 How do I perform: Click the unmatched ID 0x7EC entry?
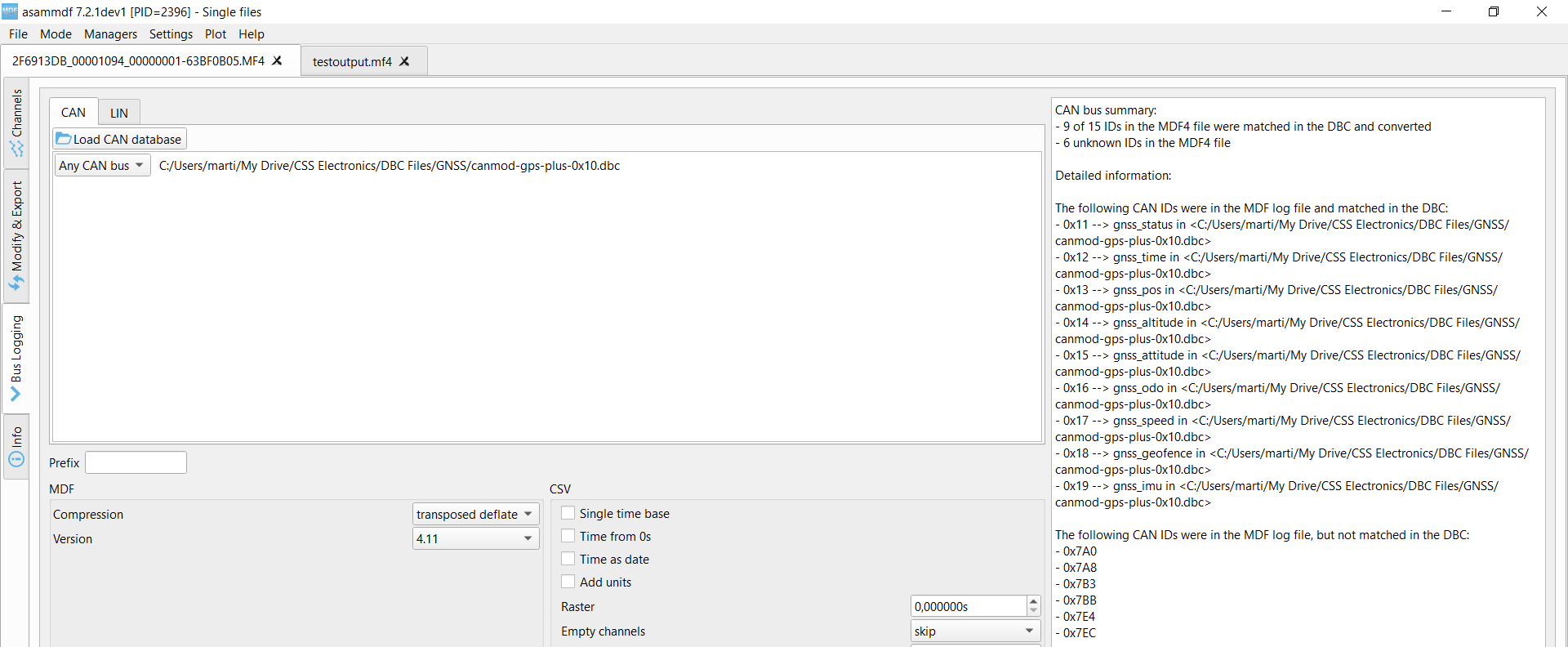(1076, 633)
